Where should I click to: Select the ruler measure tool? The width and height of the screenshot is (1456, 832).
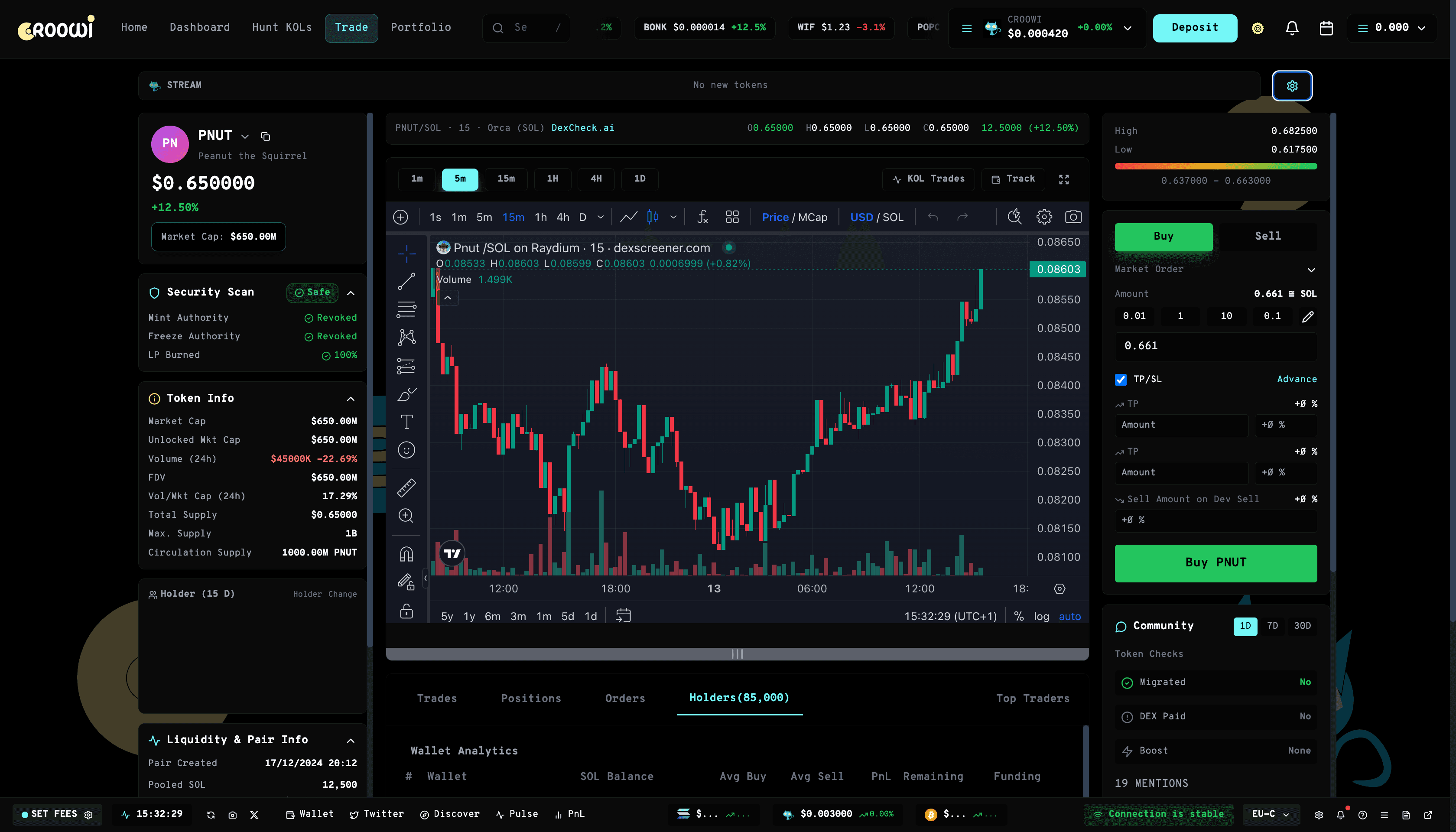(x=406, y=487)
